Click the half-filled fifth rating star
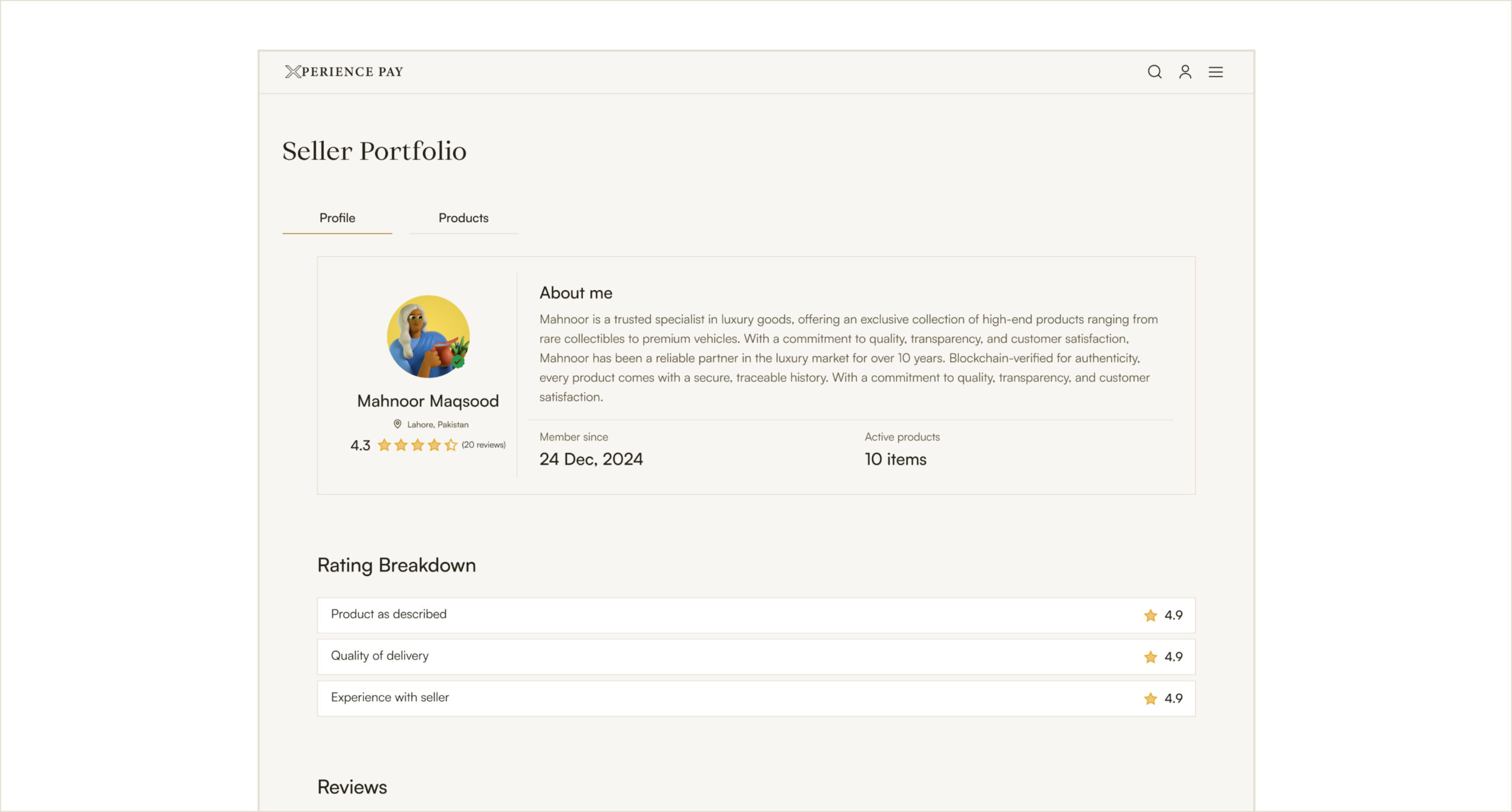The image size is (1512, 812). click(451, 445)
